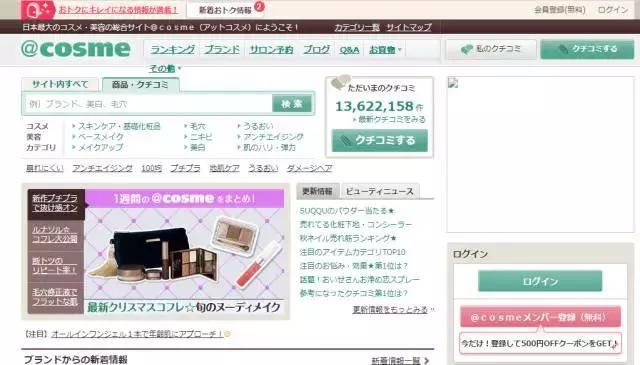Click the top-right ログイン link
Image resolution: width=640 pixels, height=365 pixels.
613,10
